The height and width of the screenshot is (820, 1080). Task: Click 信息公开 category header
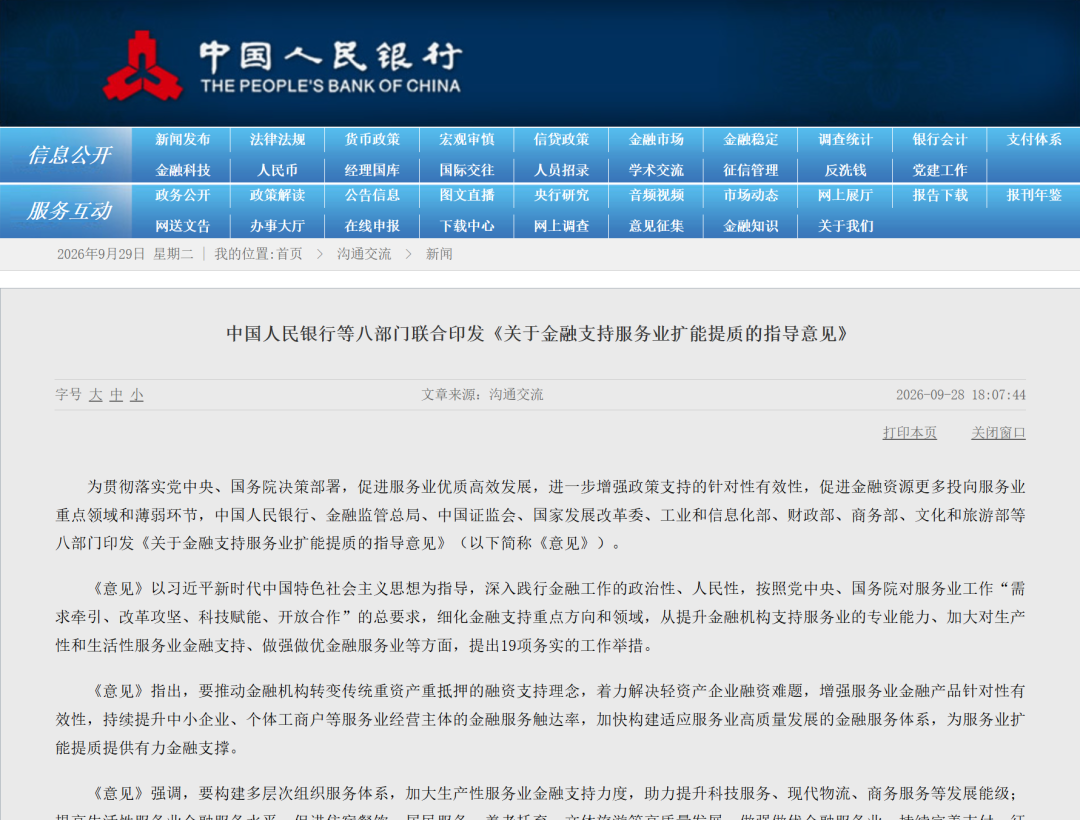[x=69, y=155]
